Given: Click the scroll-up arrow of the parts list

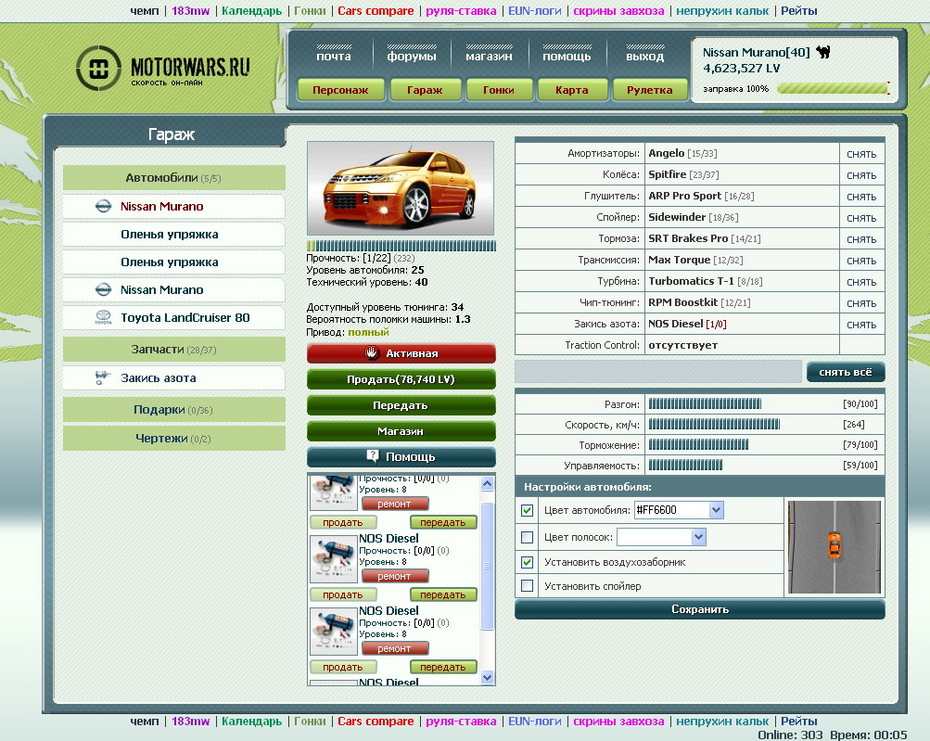Looking at the screenshot, I should click(x=487, y=484).
